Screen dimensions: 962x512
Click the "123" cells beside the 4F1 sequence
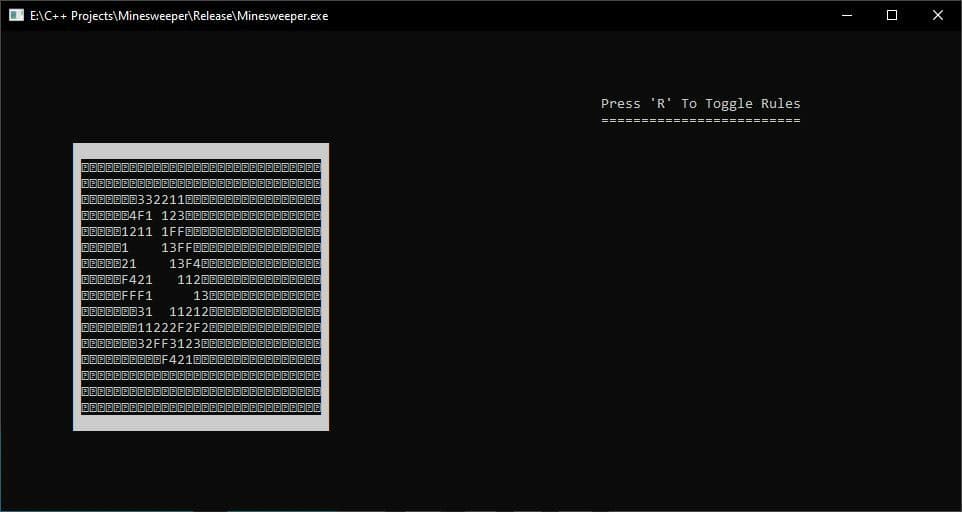173,216
